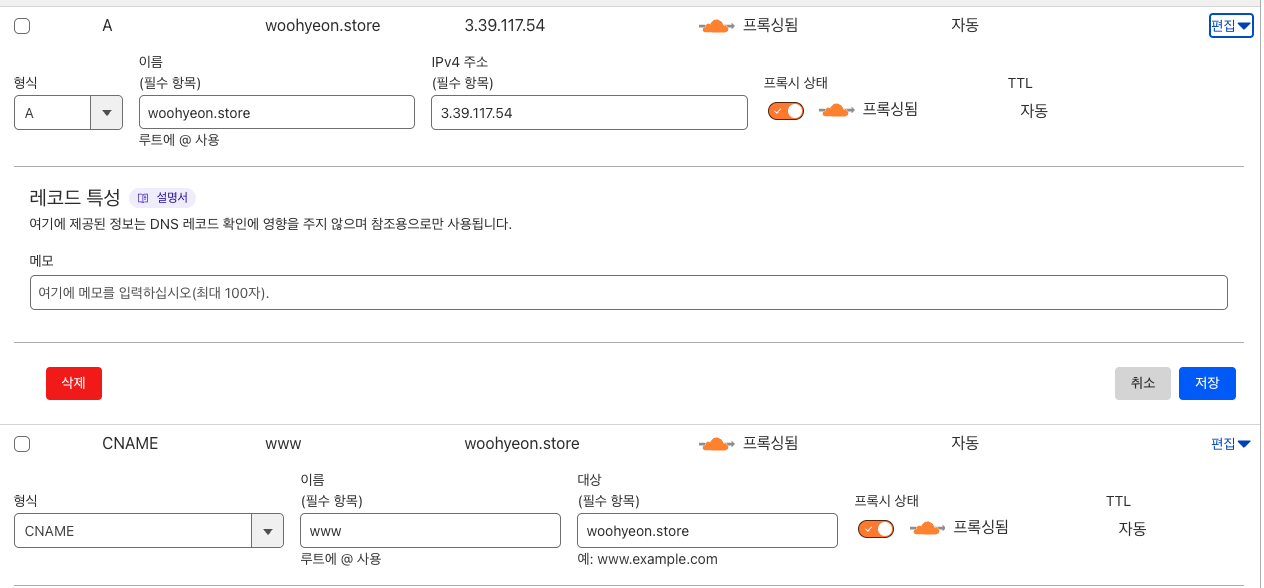Click the IPv4 address field 3.39.117.54
The image size is (1264, 588).
pyautogui.click(x=590, y=113)
